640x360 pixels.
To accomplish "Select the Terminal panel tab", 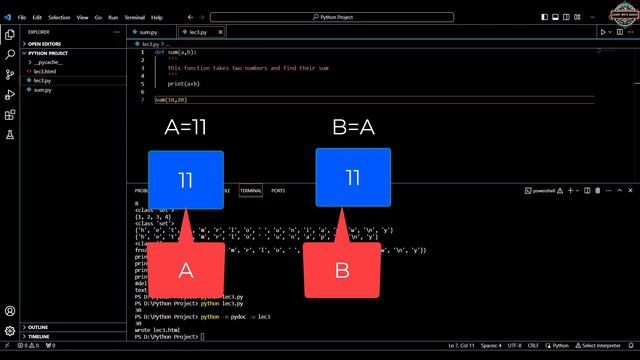I will click(x=251, y=191).
